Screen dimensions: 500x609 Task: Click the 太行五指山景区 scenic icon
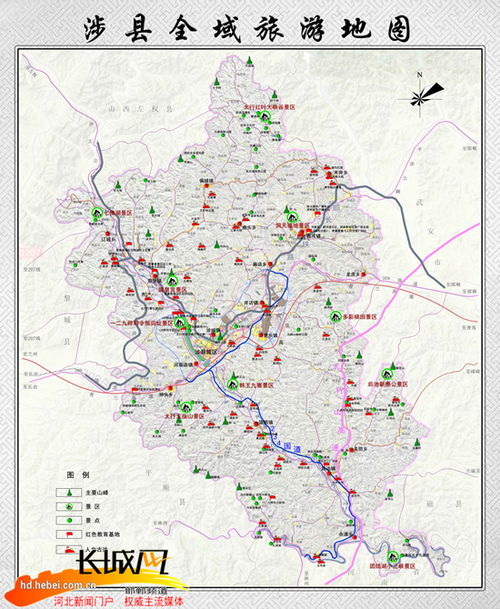[x=186, y=407]
